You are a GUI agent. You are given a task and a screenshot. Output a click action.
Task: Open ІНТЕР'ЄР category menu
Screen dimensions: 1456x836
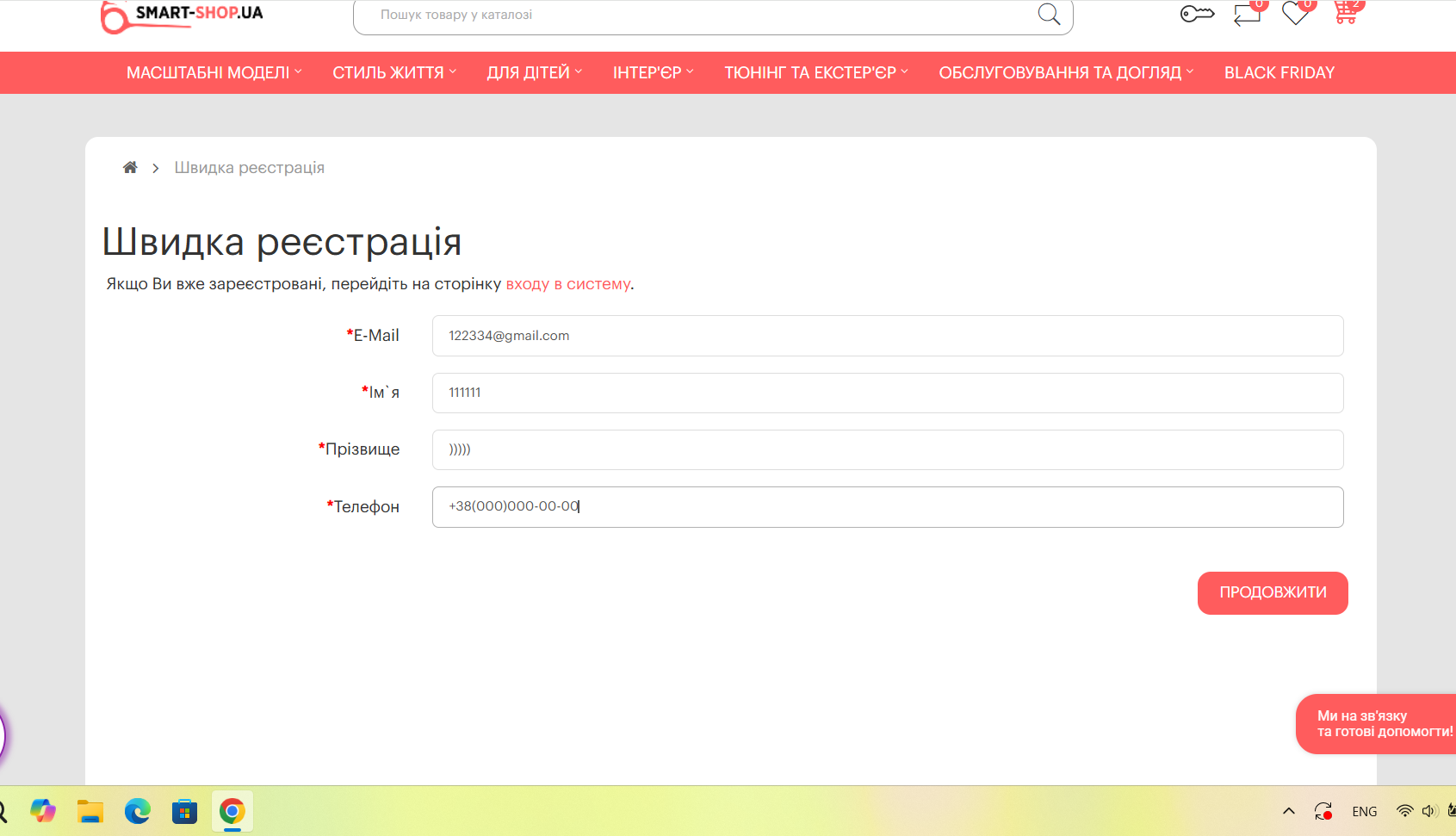tap(653, 73)
